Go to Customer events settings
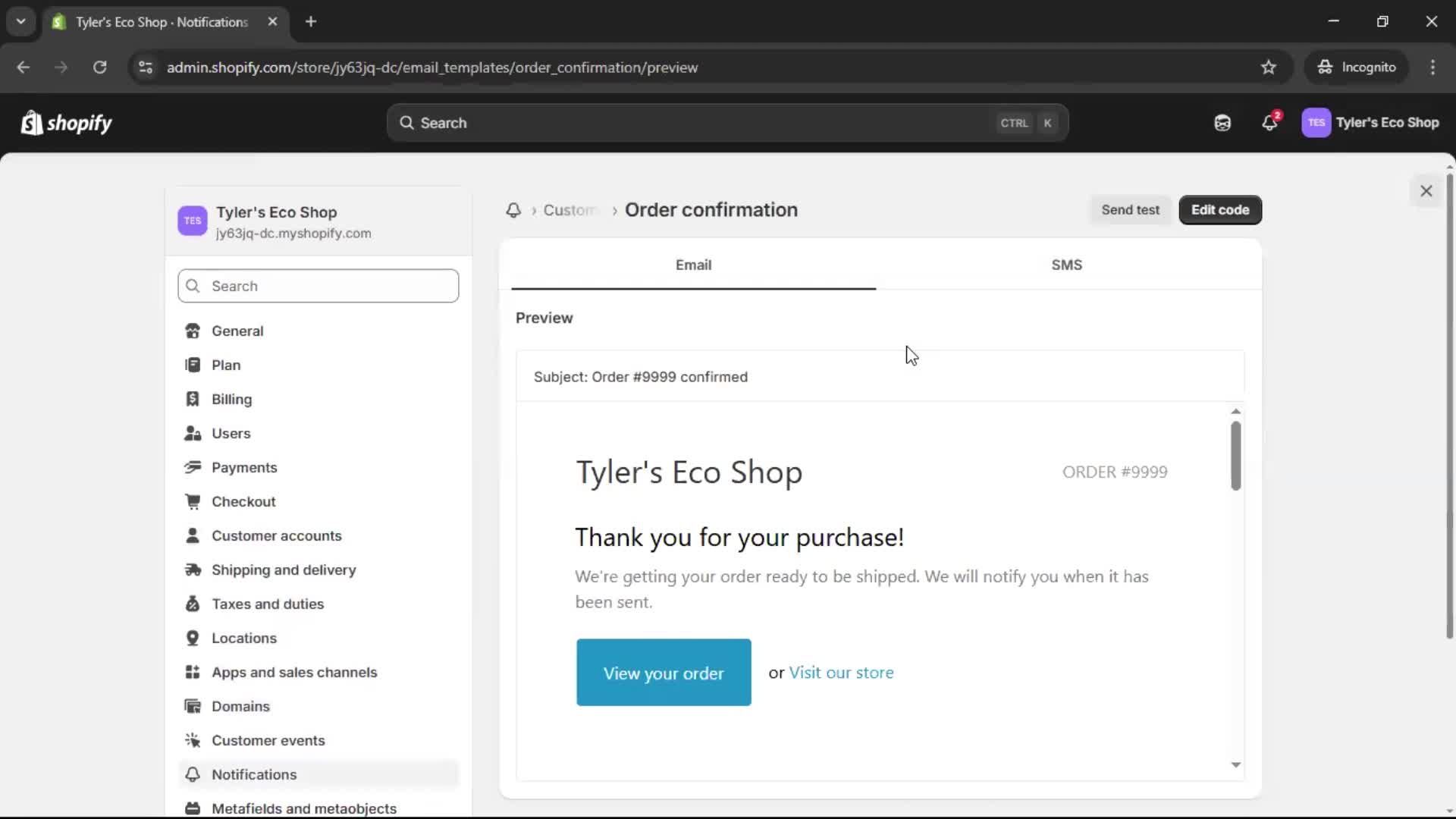 (268, 740)
